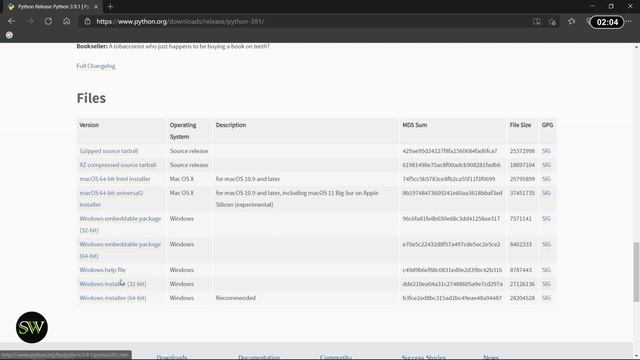Open SIG for Windows installer 64-bit
This screenshot has width=640, height=360.
coord(546,298)
